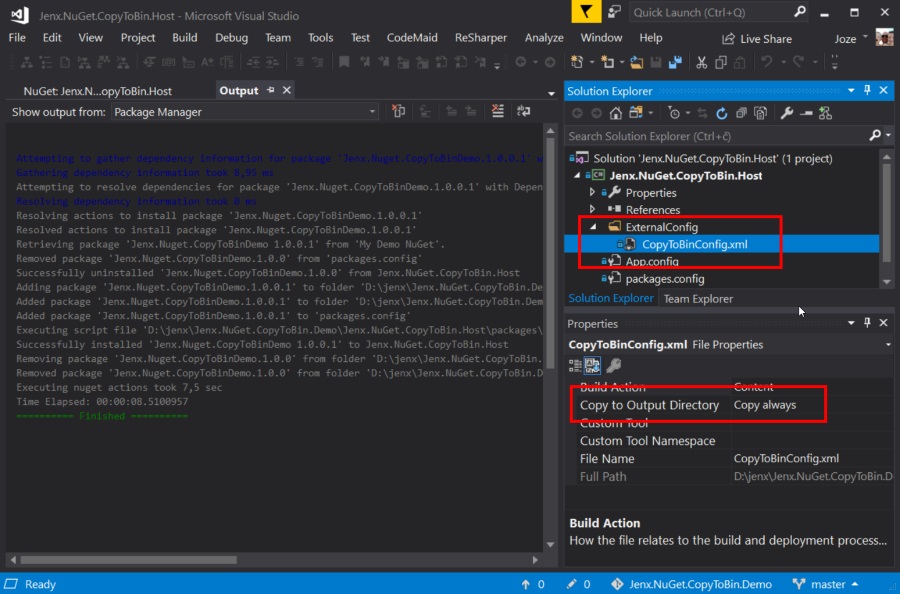The image size is (900, 594).
Task: Open search options dropdown in Solution Explorer
Action: pyautogui.click(x=888, y=135)
